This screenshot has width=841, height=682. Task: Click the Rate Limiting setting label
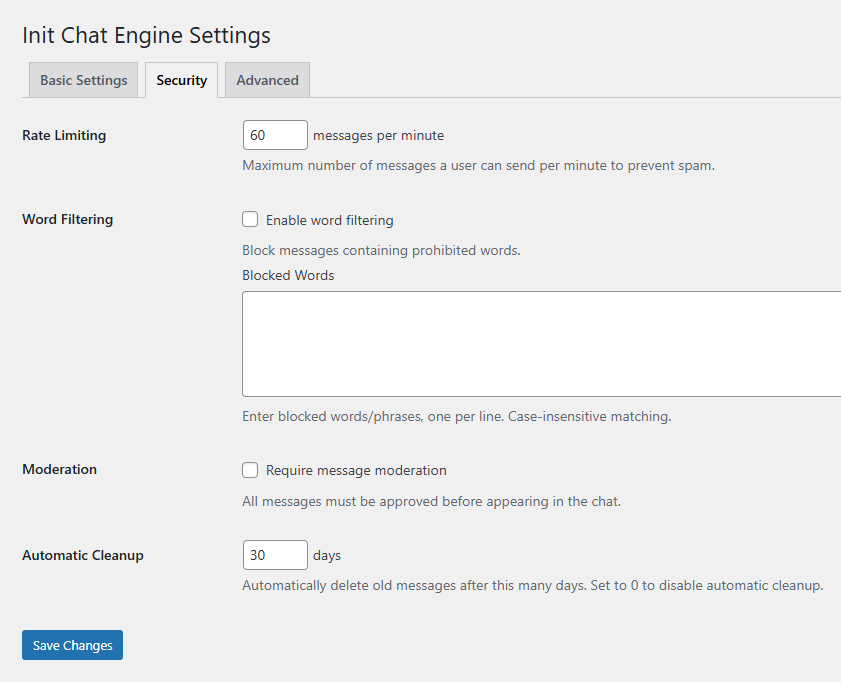click(63, 135)
